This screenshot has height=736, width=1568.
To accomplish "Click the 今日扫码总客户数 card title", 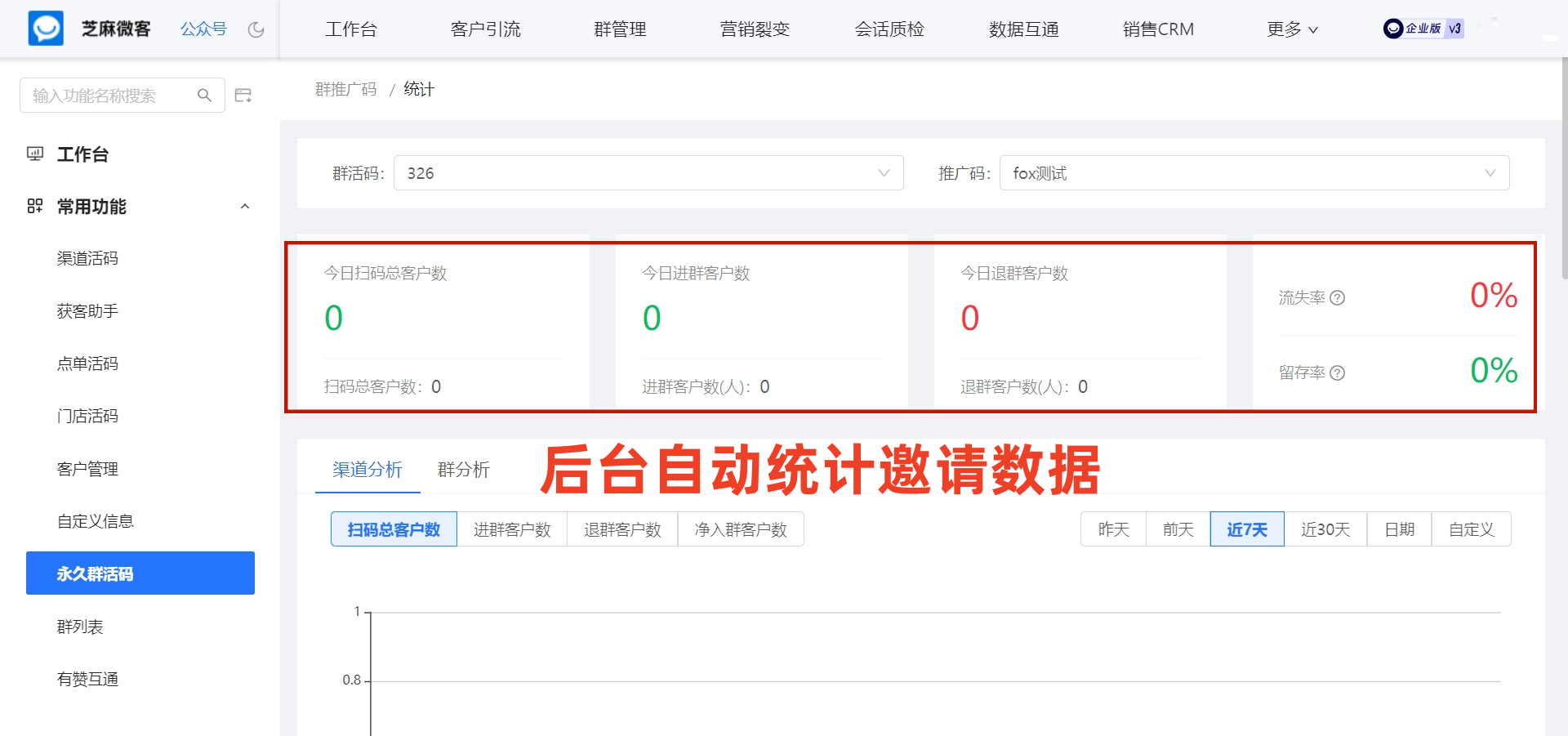I will tap(385, 273).
